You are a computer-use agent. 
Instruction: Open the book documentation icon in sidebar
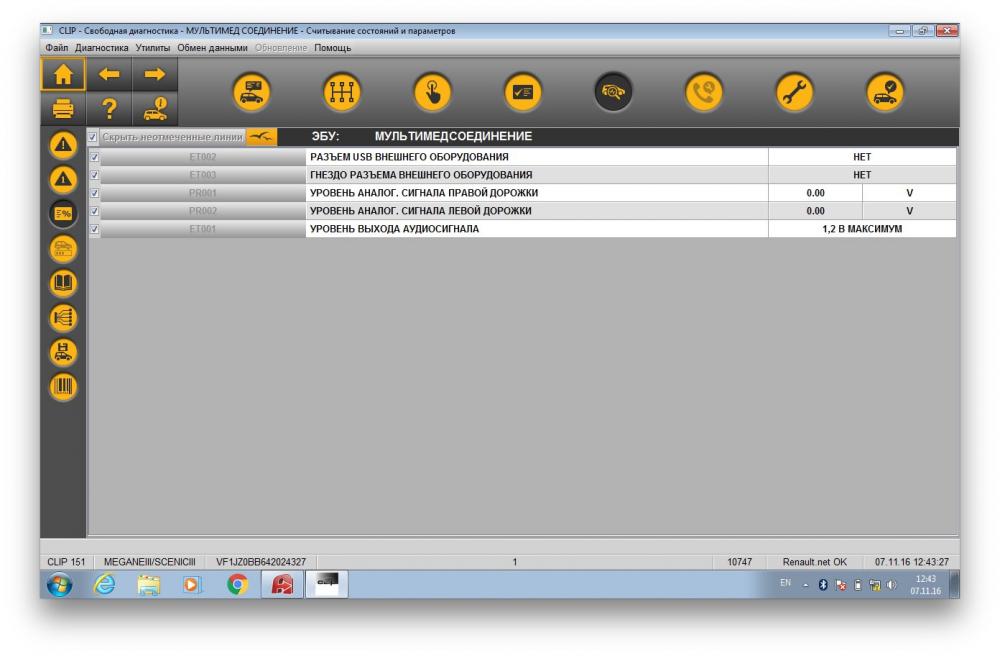click(63, 282)
